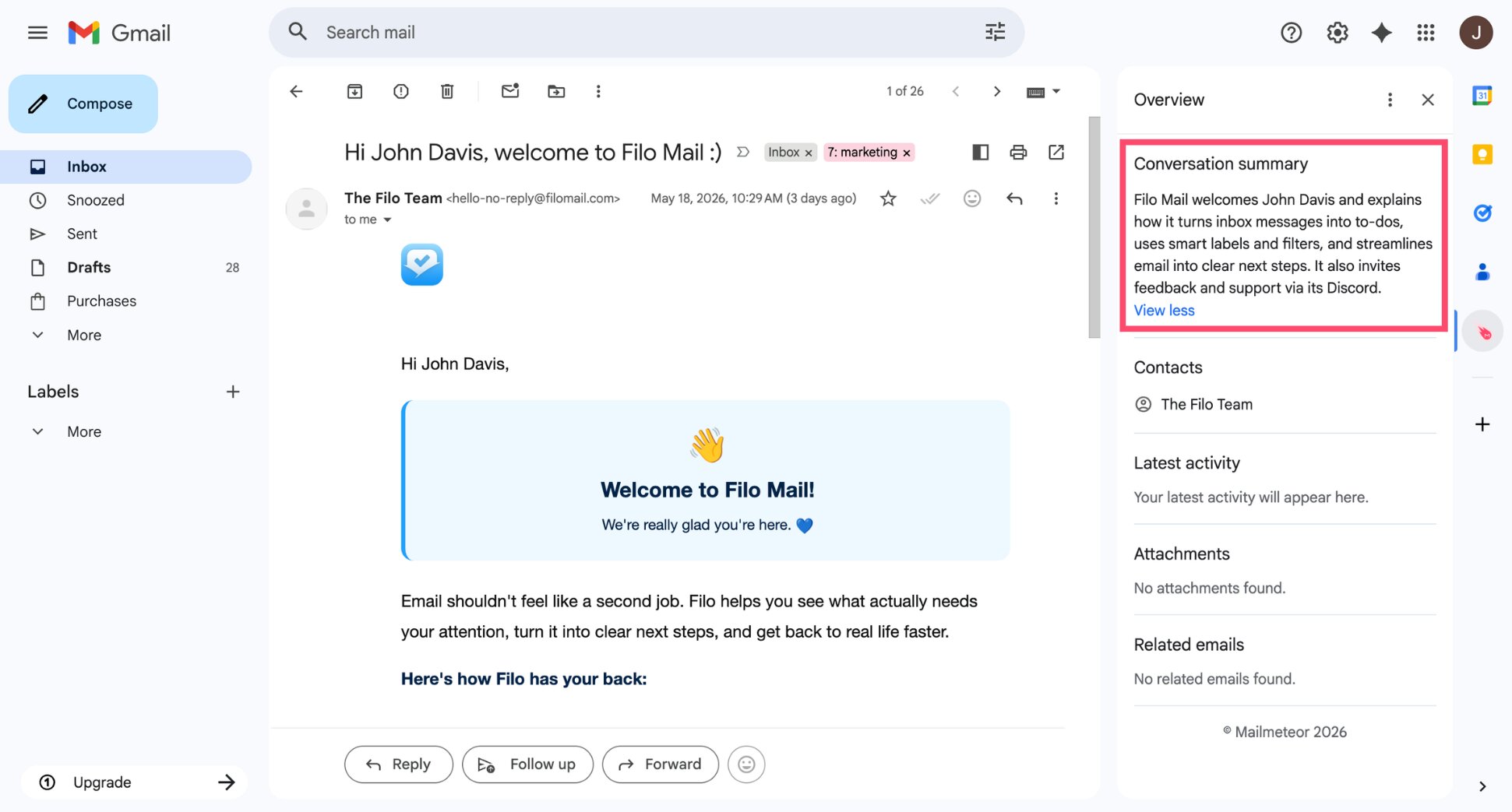The width and height of the screenshot is (1512, 812).
Task: Open Google Calendar side panel icon
Action: pos(1482,96)
